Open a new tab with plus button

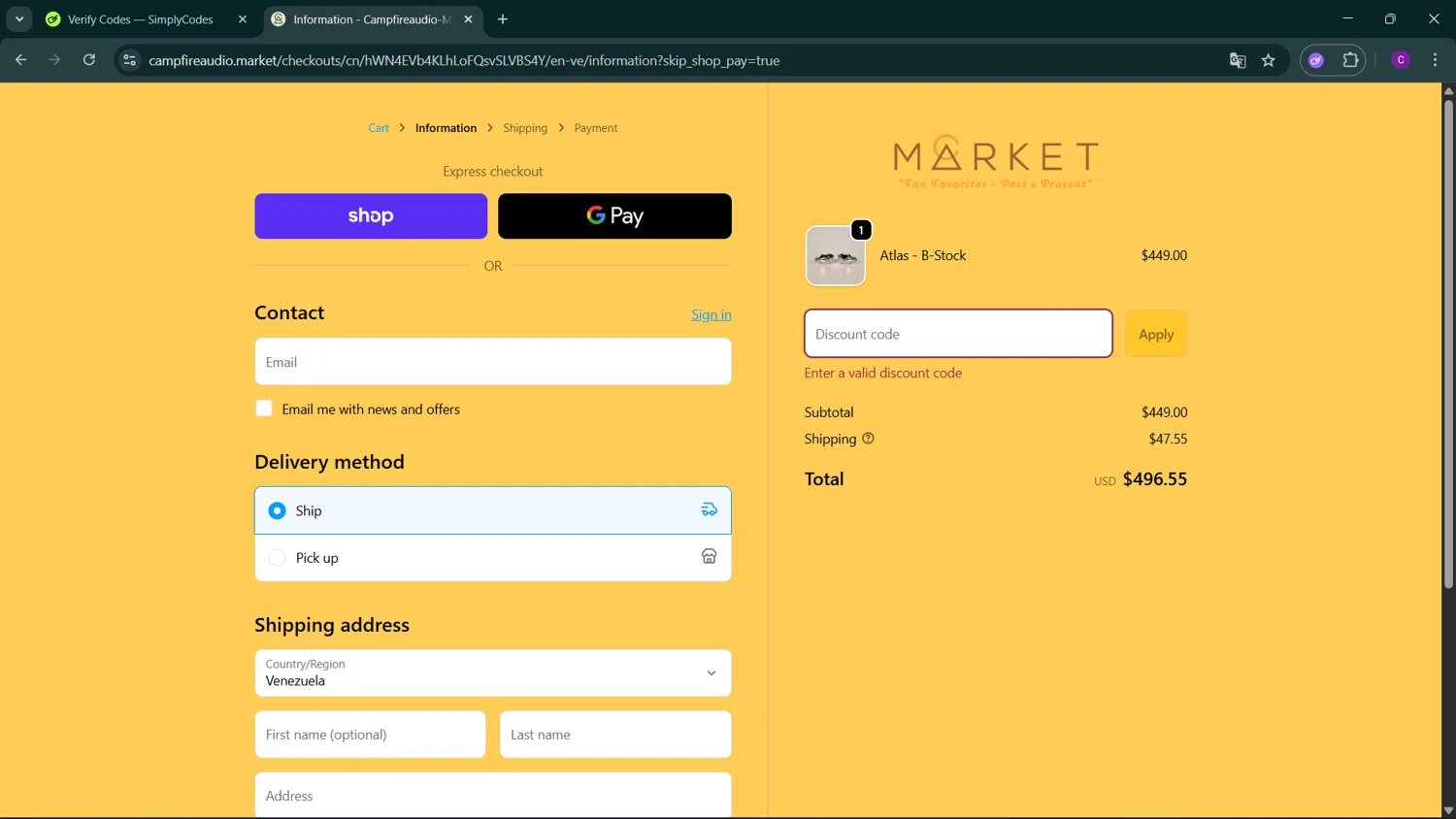503,19
